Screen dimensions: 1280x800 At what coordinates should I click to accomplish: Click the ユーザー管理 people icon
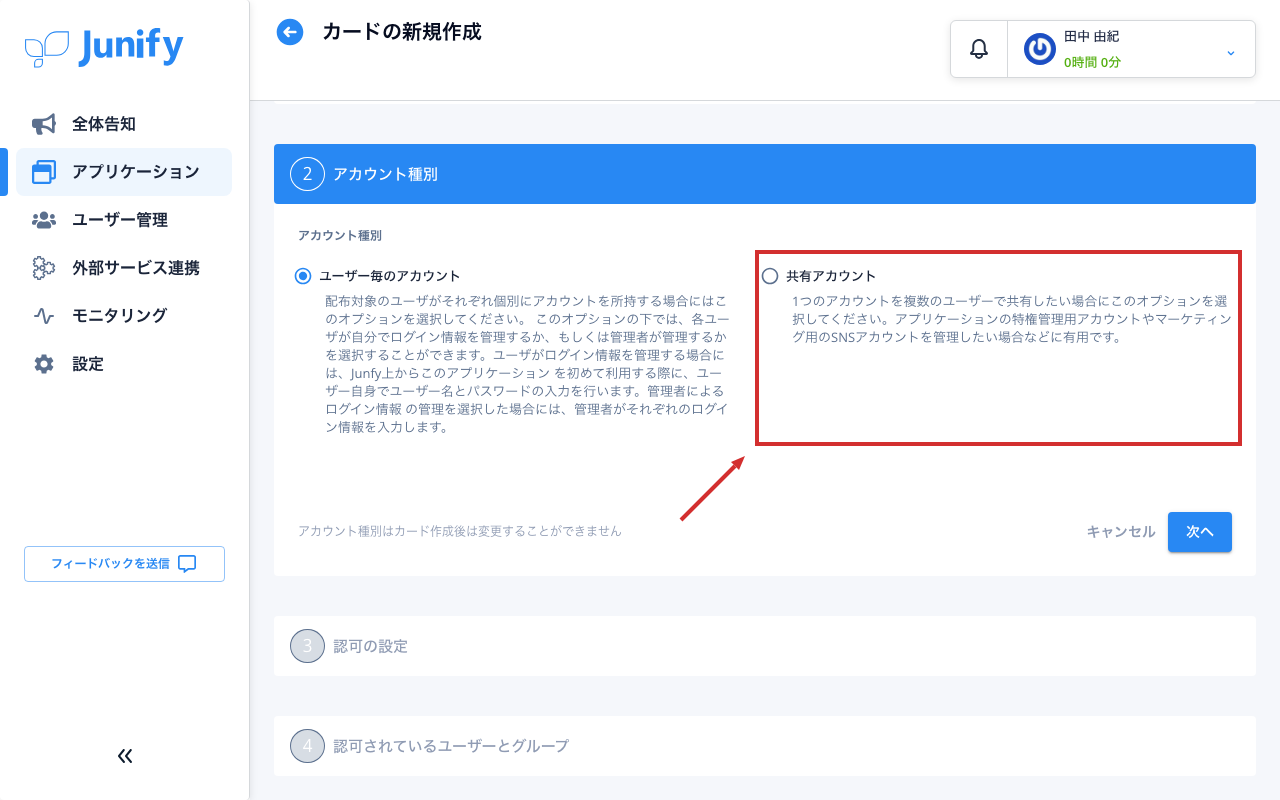(x=44, y=220)
